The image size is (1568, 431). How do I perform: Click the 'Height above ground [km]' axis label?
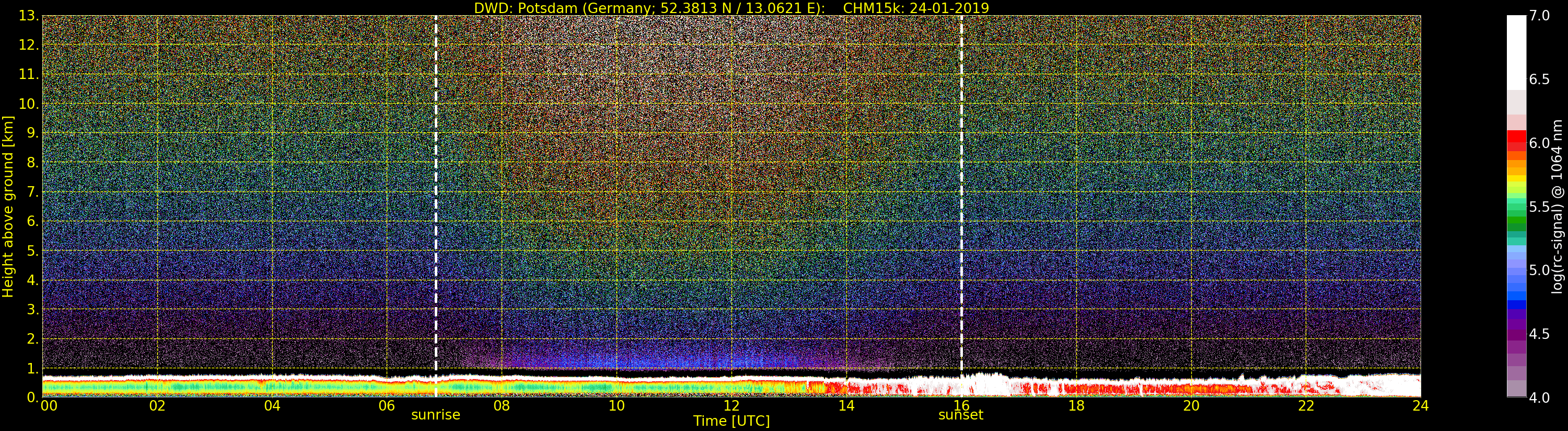click(x=8, y=206)
